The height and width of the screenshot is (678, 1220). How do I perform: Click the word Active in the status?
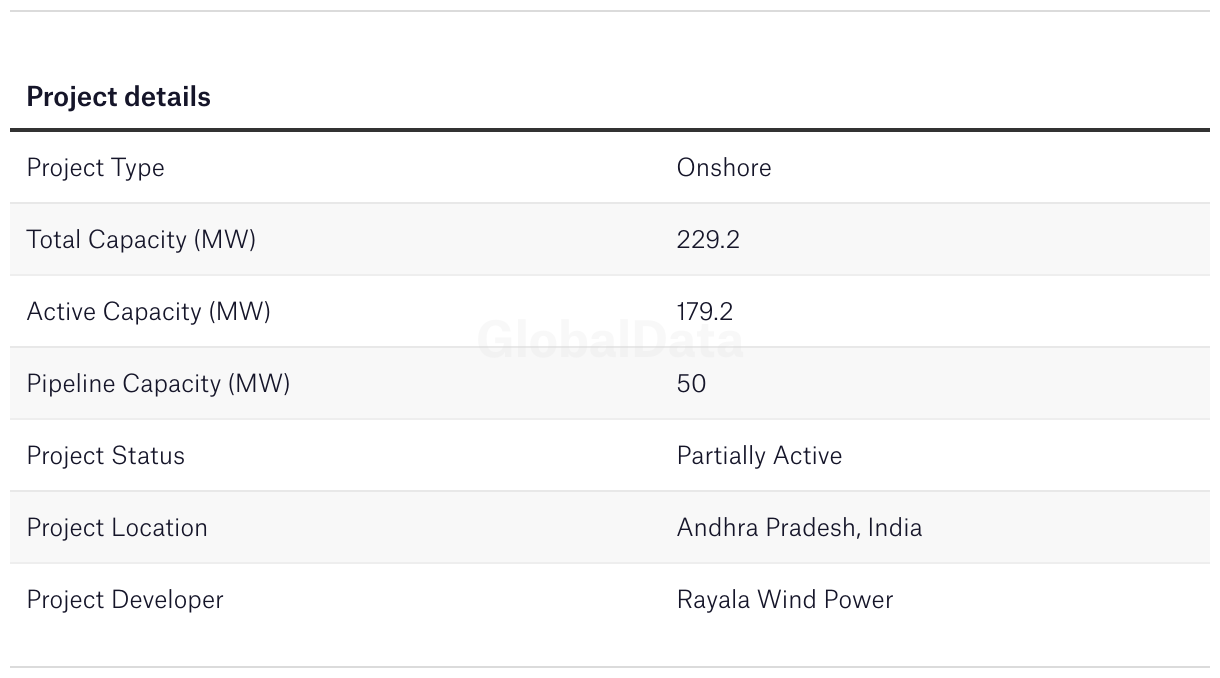(808, 456)
